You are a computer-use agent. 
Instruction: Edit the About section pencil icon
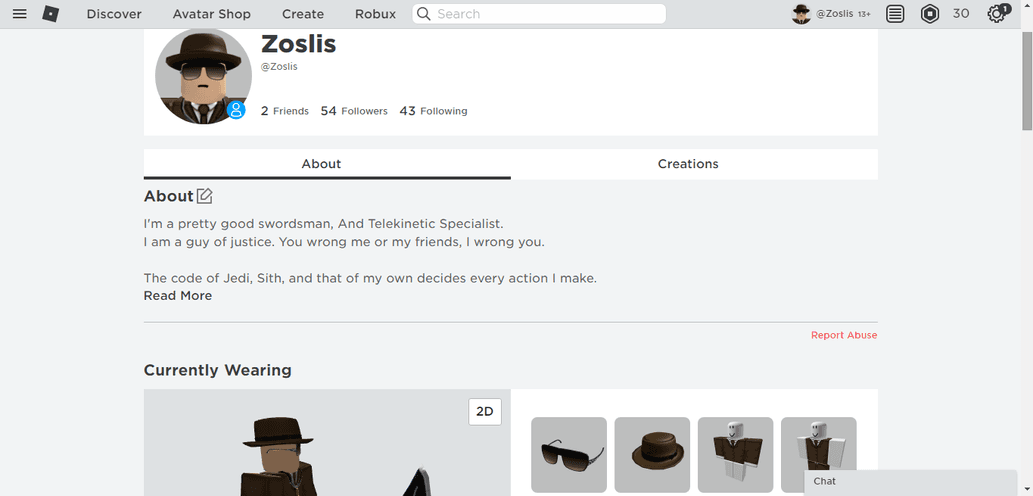point(205,196)
